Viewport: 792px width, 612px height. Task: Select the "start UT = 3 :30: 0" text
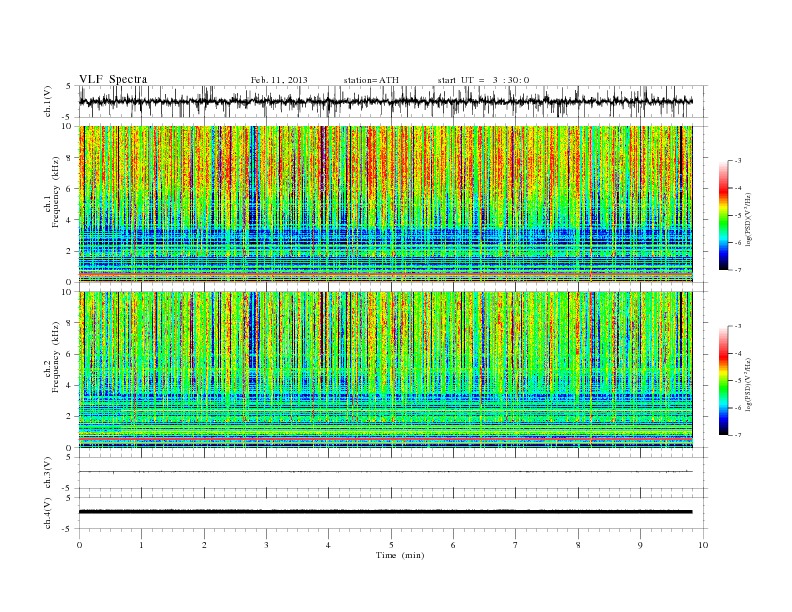pyautogui.click(x=483, y=80)
